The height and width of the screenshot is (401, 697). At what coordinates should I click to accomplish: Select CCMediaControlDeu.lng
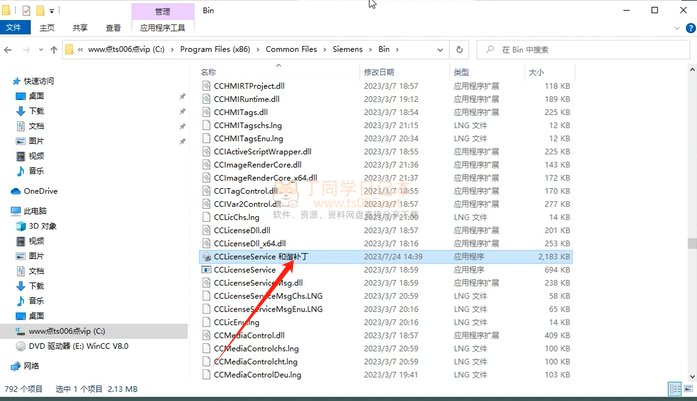[x=257, y=375]
